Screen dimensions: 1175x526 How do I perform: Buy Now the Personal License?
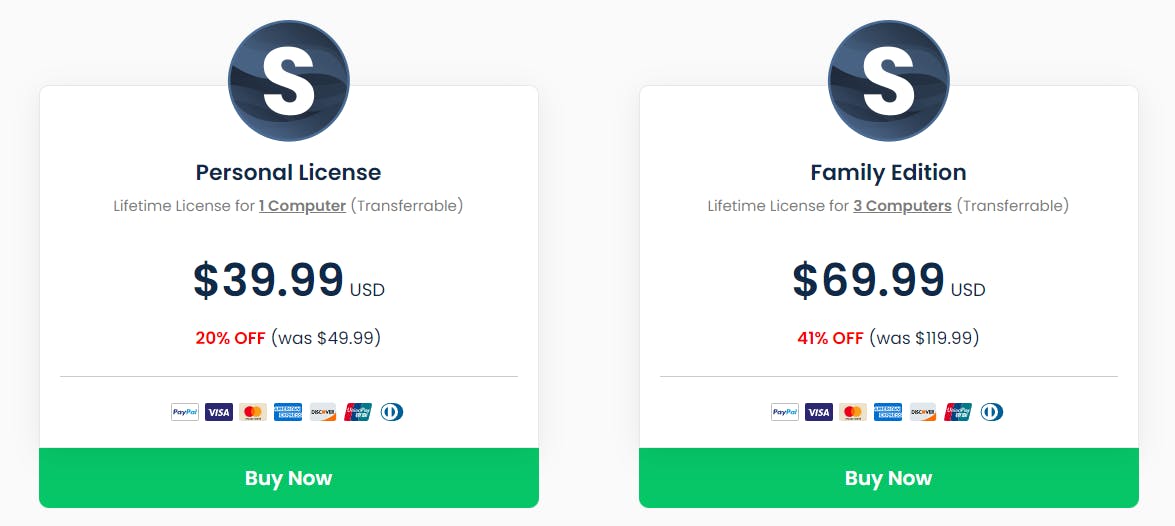(289, 478)
